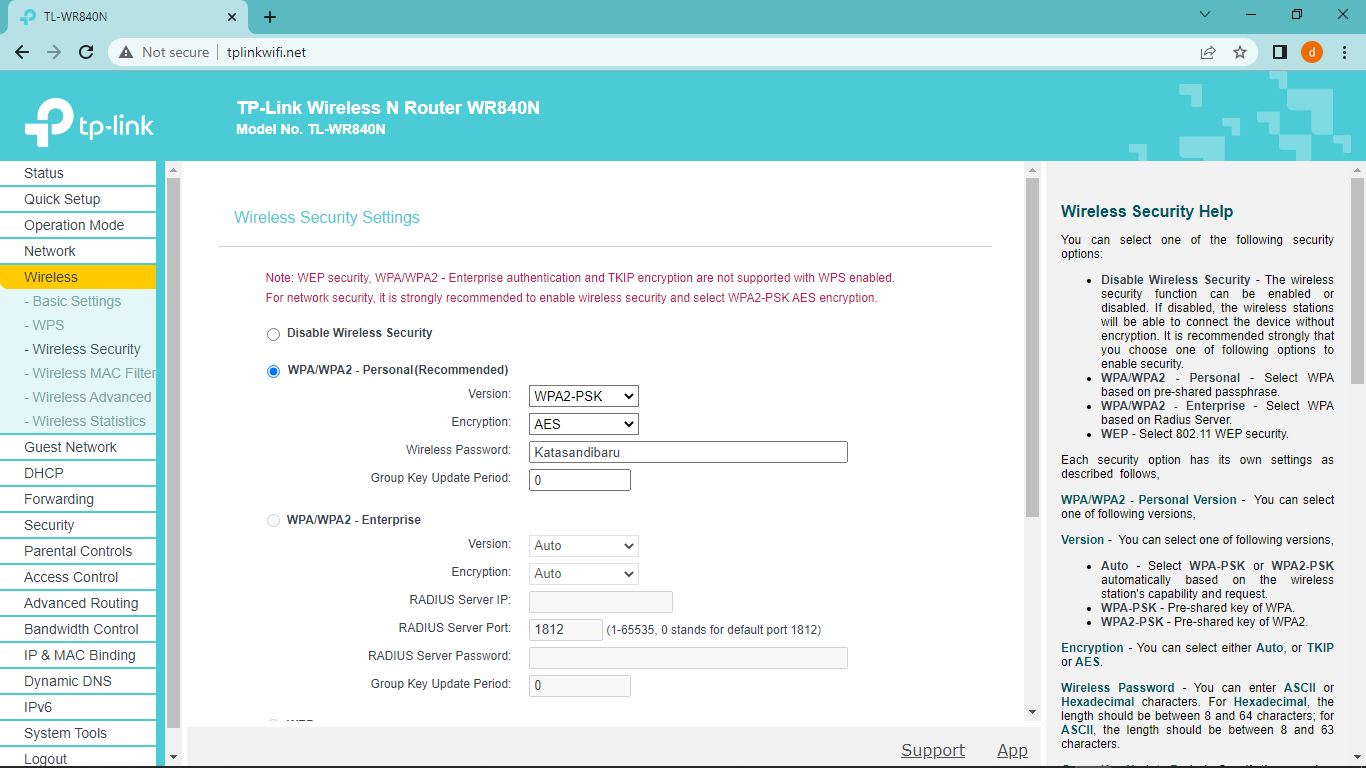1366x768 pixels.
Task: Click Logout in the sidebar
Action: pos(78,758)
